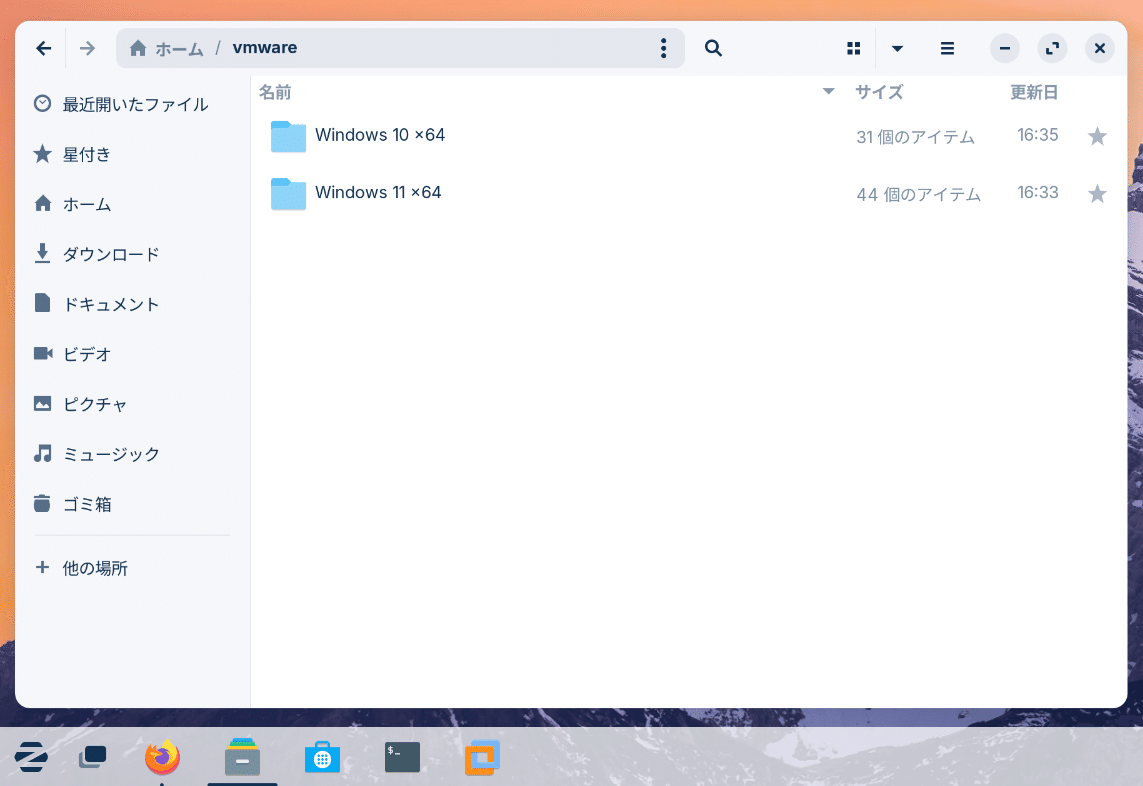Image resolution: width=1143 pixels, height=786 pixels.
Task: Click 他の場所 in the sidebar
Action: 132,568
